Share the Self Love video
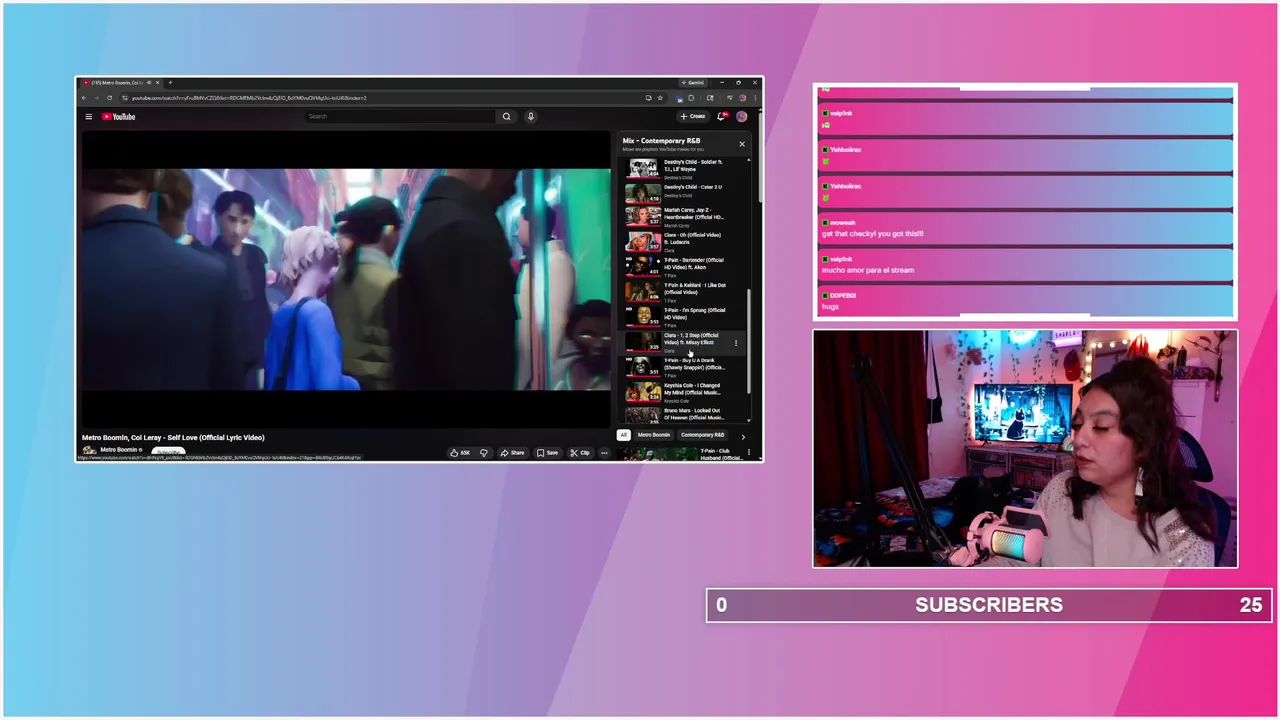Viewport: 1280px width, 720px height. (x=512, y=453)
